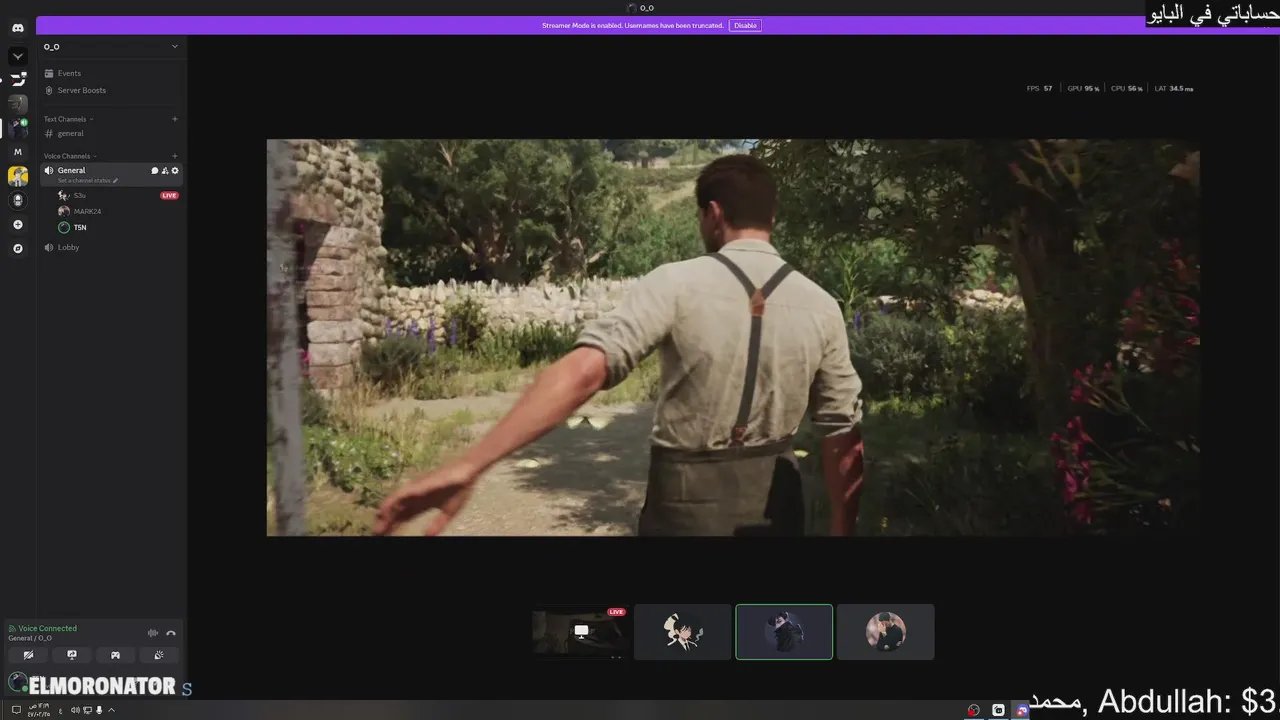1280x720 pixels.
Task: Open the yellow avatar server icon
Action: 18,176
